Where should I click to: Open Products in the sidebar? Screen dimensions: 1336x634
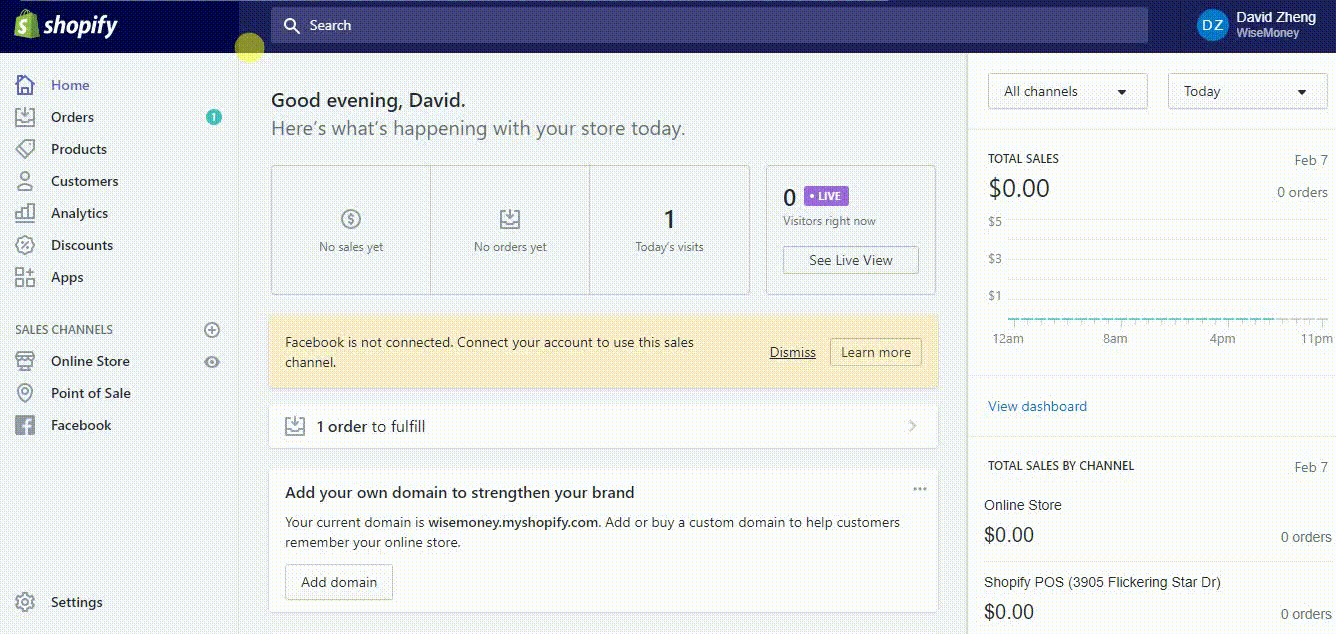click(79, 149)
